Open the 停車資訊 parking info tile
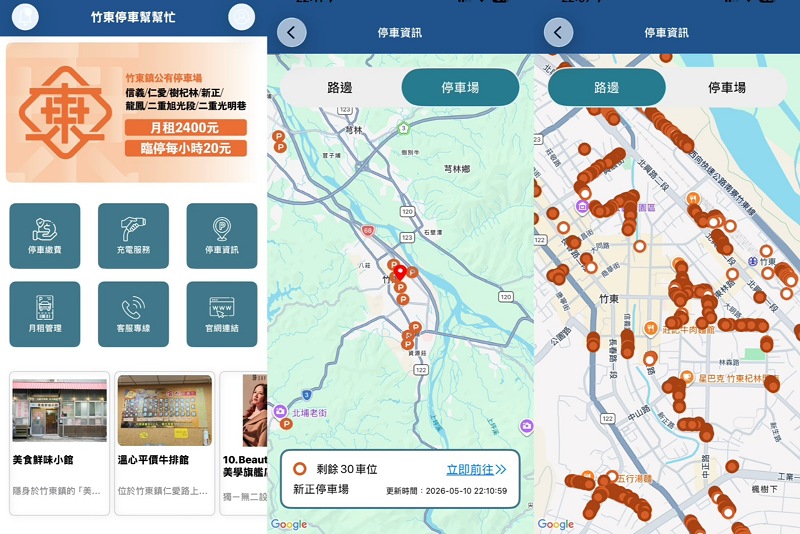 point(222,236)
